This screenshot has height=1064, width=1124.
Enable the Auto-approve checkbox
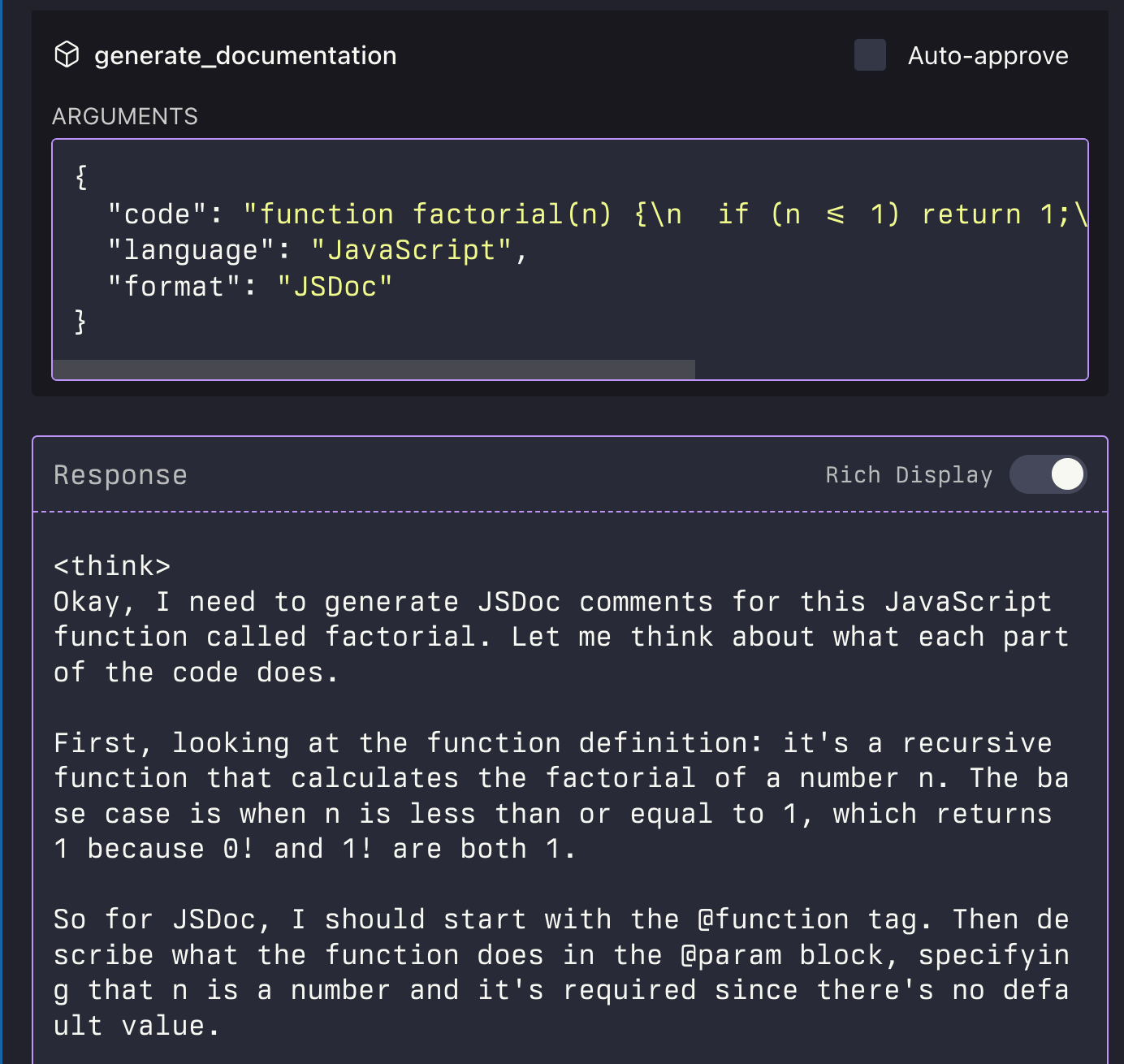click(x=870, y=55)
